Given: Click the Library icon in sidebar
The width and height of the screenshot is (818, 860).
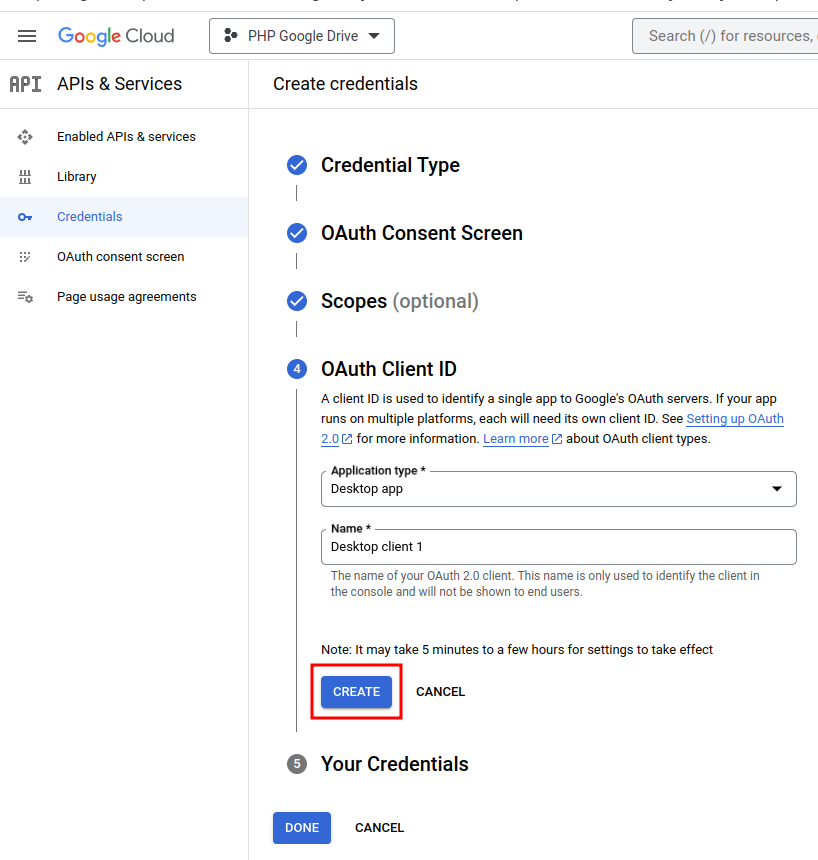Looking at the screenshot, I should coord(26,177).
